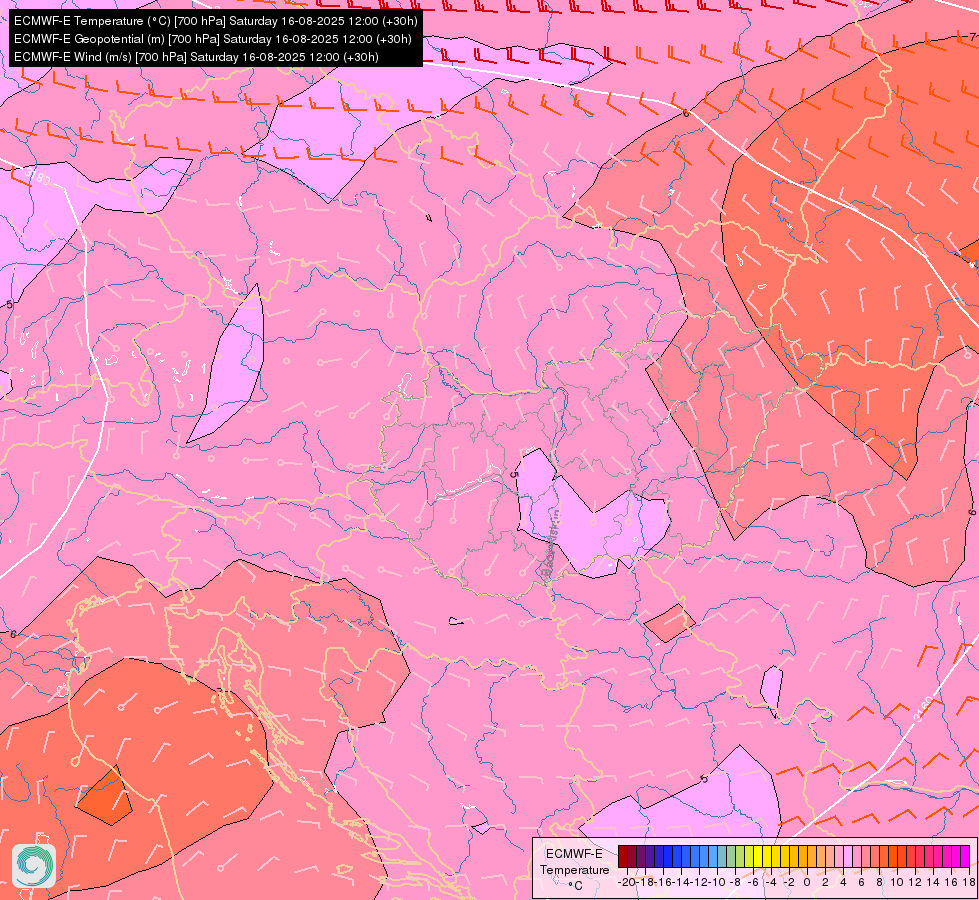Click the legend tick label 8
Screen dimensions: 979x900
(x=879, y=883)
